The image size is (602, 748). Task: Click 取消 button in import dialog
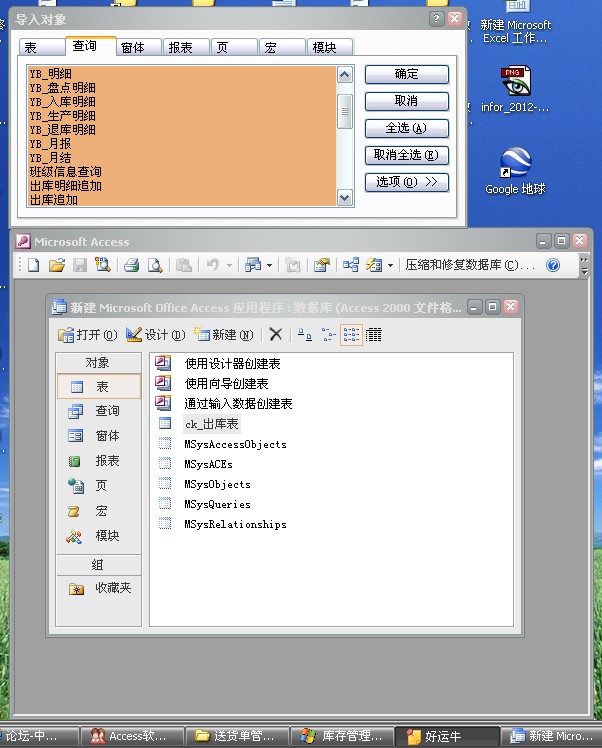pyautogui.click(x=406, y=101)
